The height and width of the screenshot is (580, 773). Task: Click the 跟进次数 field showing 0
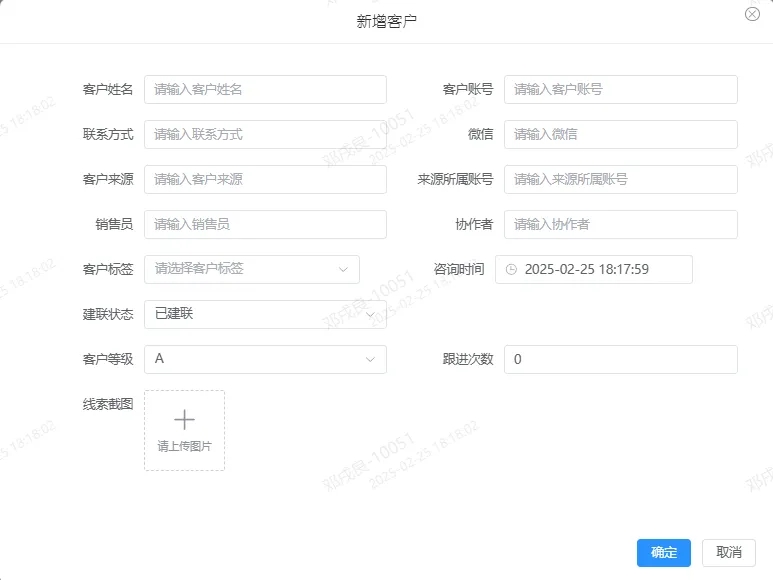pos(621,359)
